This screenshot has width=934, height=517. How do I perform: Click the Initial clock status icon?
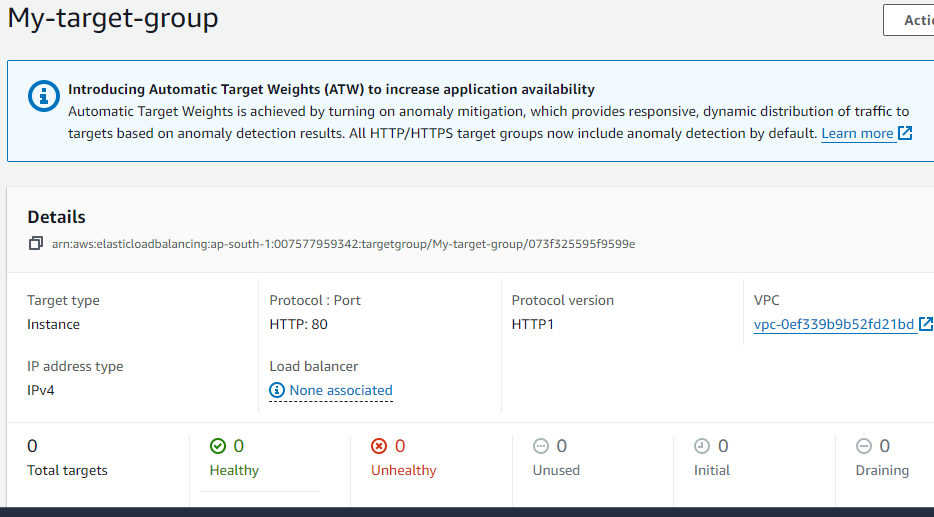(702, 446)
